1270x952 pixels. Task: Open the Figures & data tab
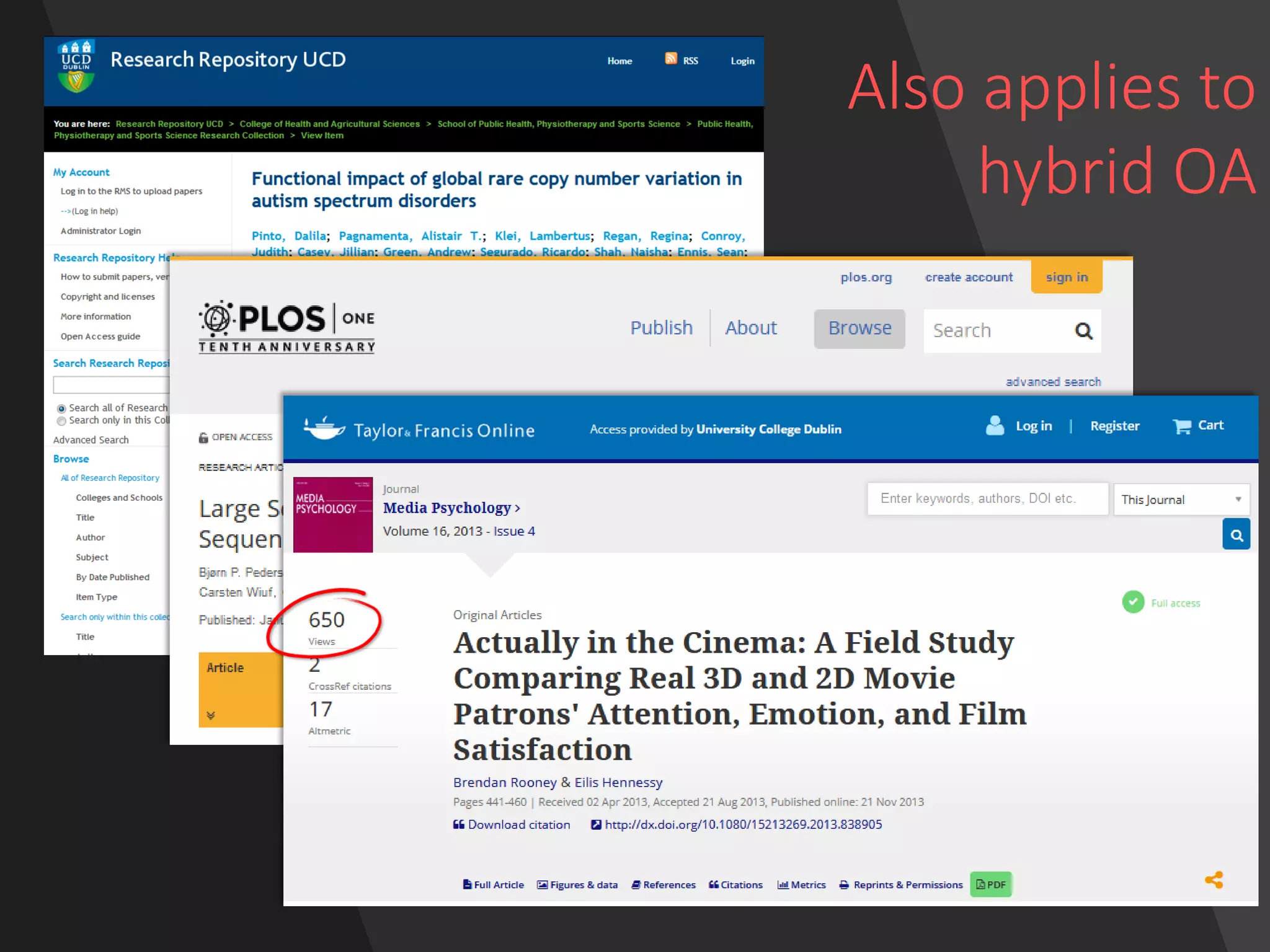(x=577, y=884)
